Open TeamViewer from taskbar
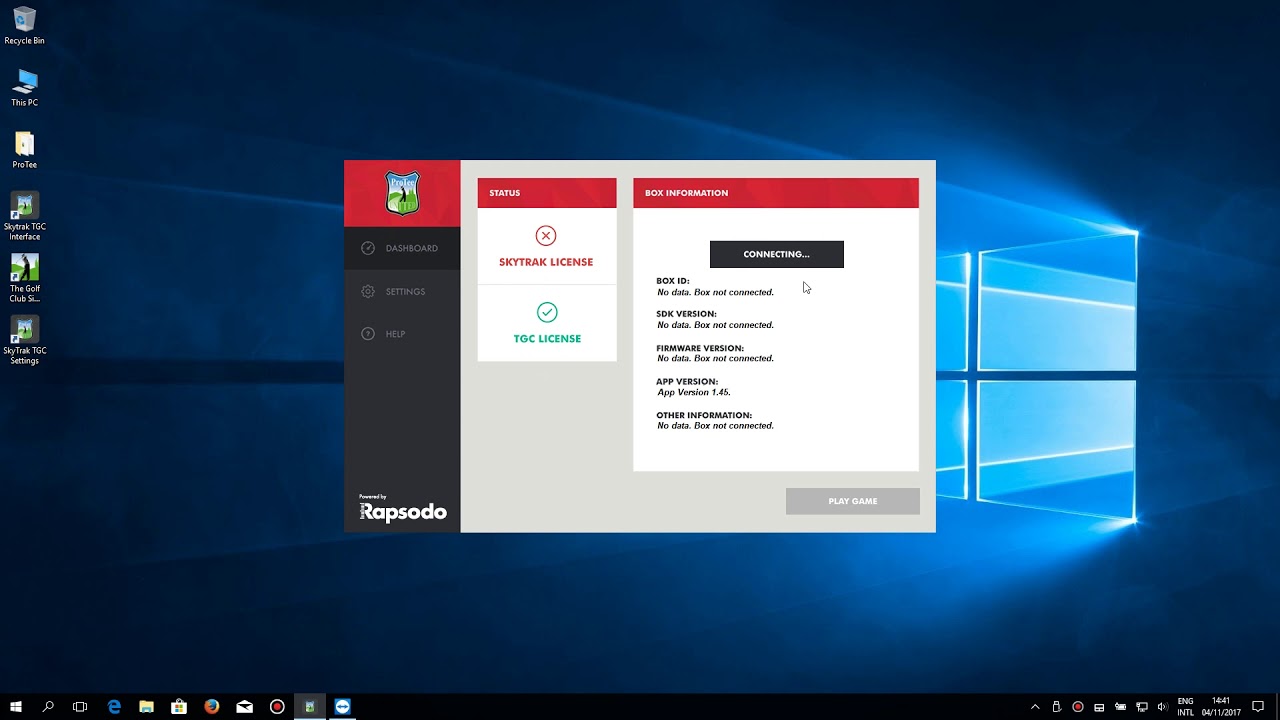This screenshot has height=720, width=1280. [x=343, y=706]
